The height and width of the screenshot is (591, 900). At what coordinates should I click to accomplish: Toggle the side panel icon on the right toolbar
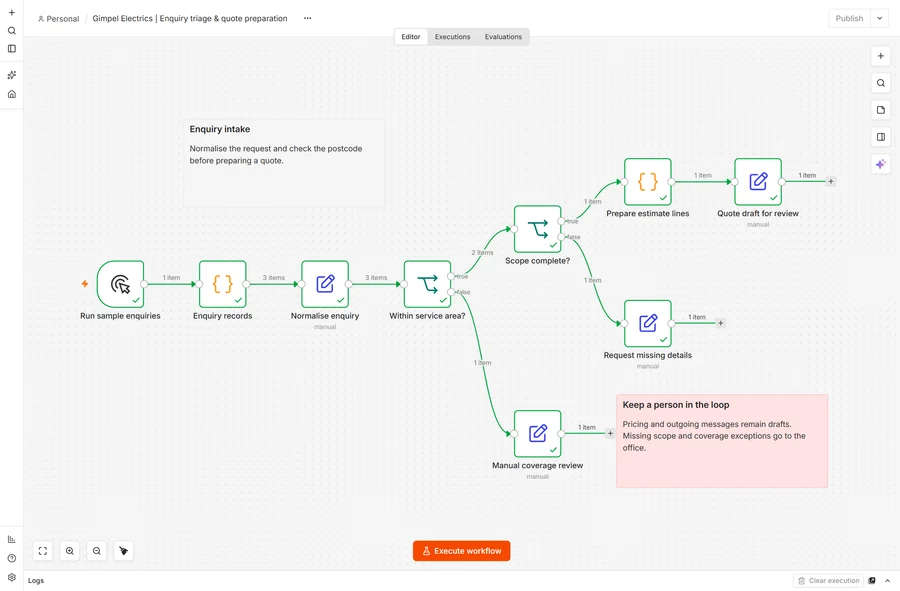point(880,137)
